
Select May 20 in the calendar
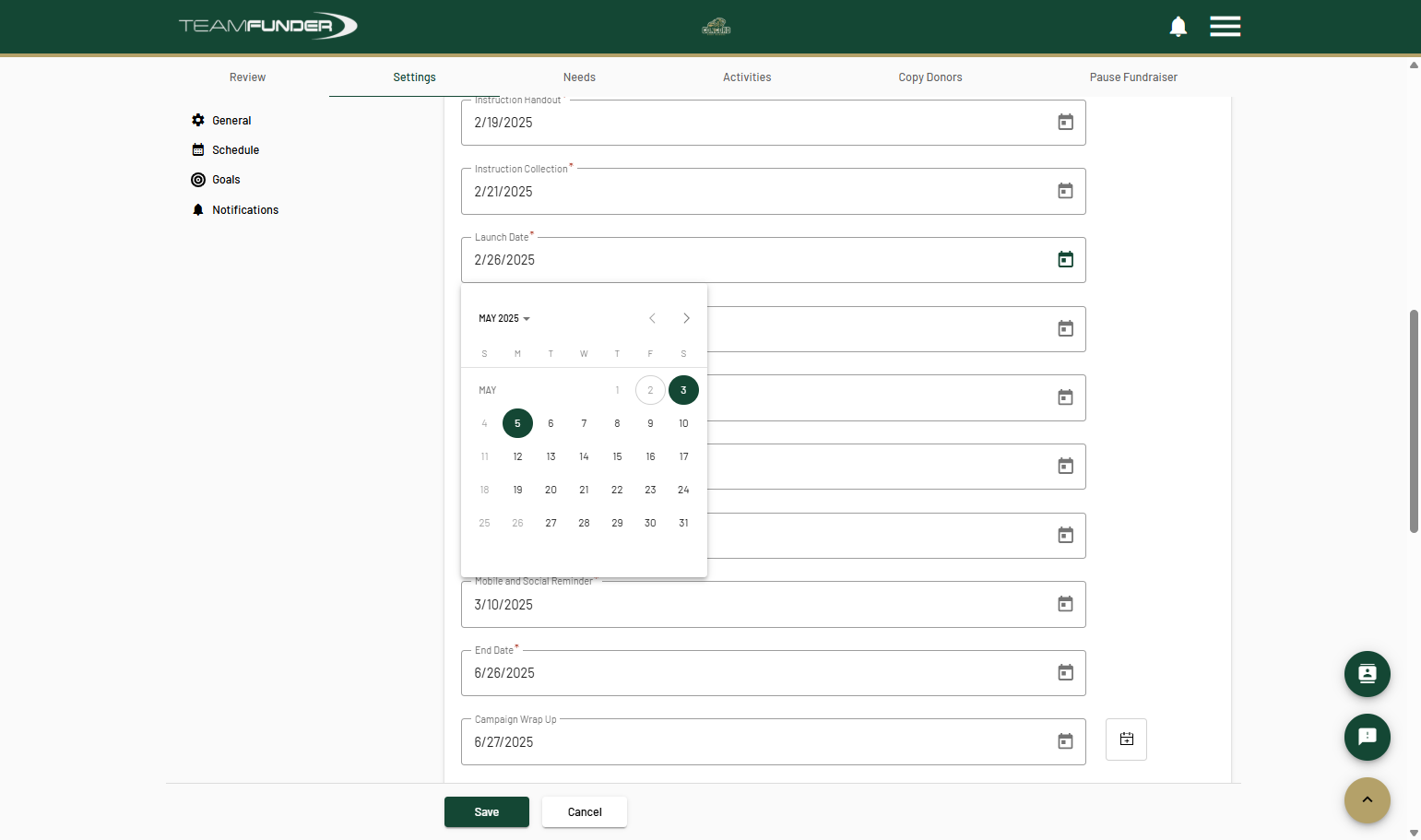[x=551, y=490]
